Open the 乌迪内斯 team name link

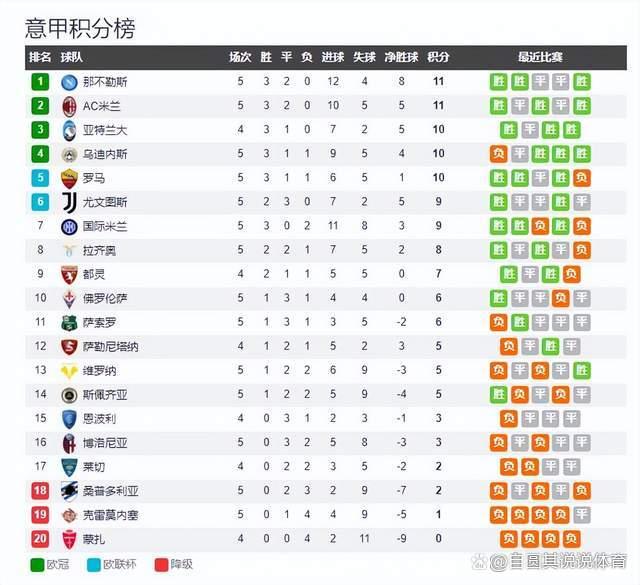tap(105, 154)
